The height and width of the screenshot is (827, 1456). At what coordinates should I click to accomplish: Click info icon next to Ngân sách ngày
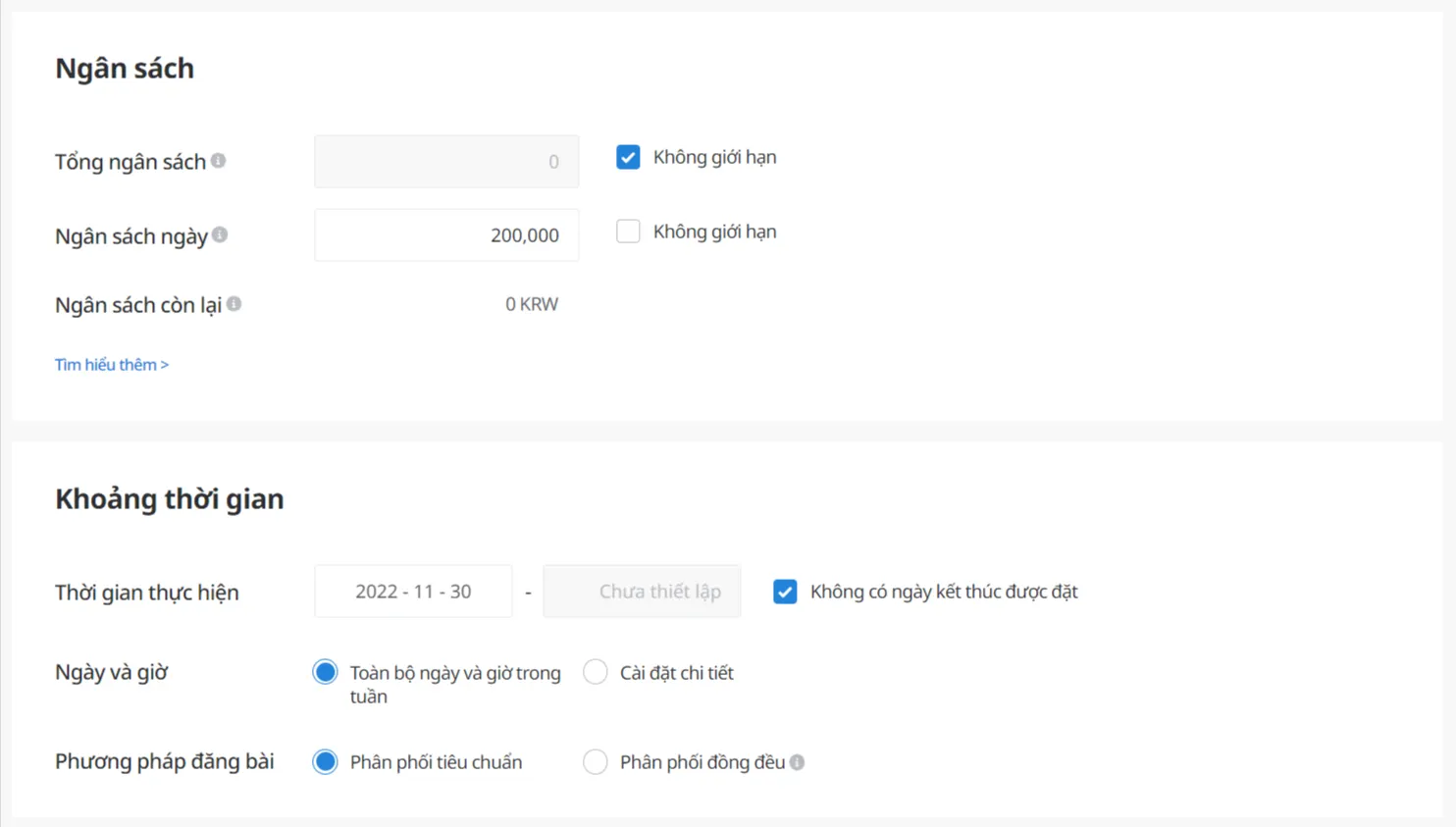point(220,234)
